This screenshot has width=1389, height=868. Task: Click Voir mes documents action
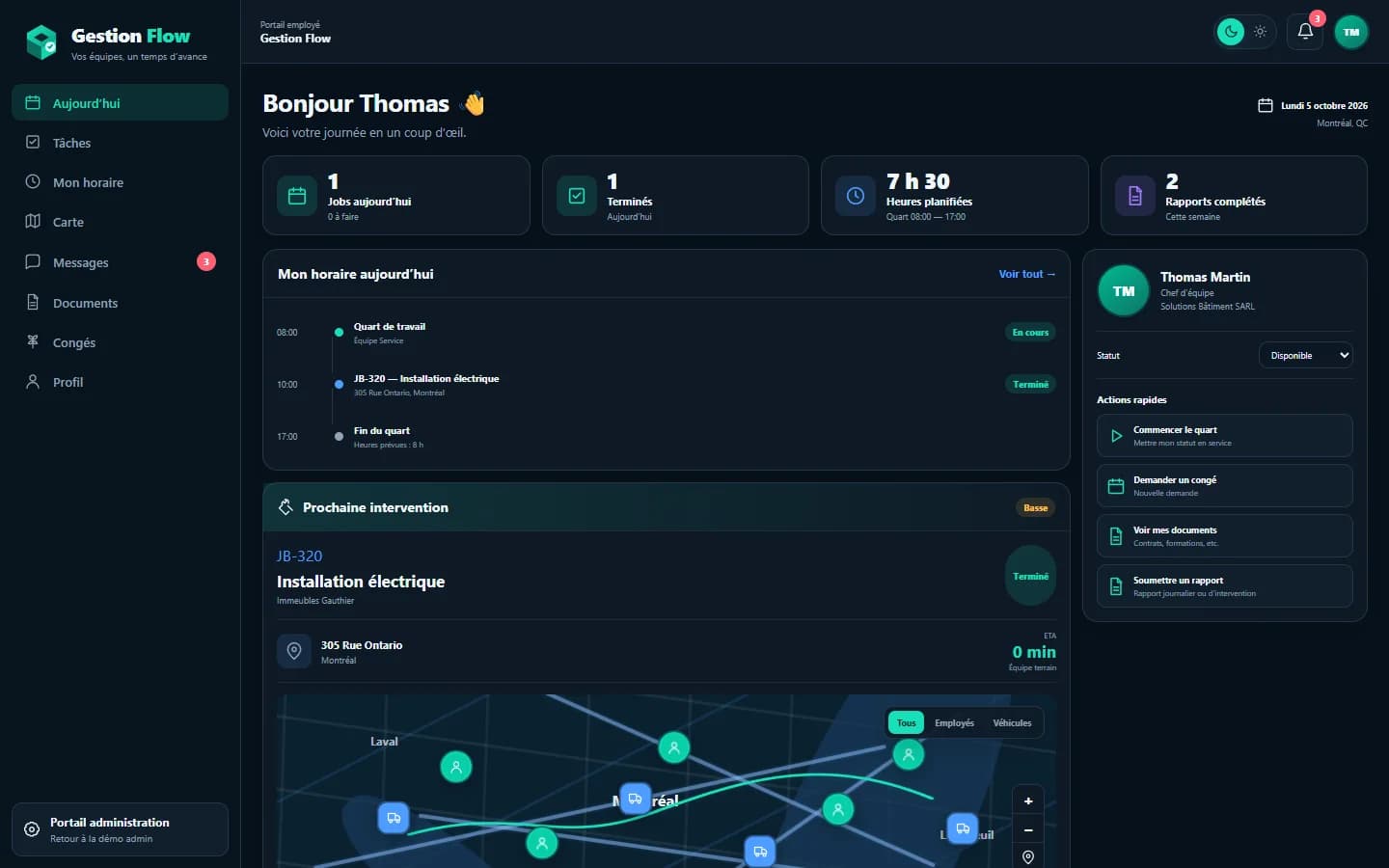(x=1224, y=536)
